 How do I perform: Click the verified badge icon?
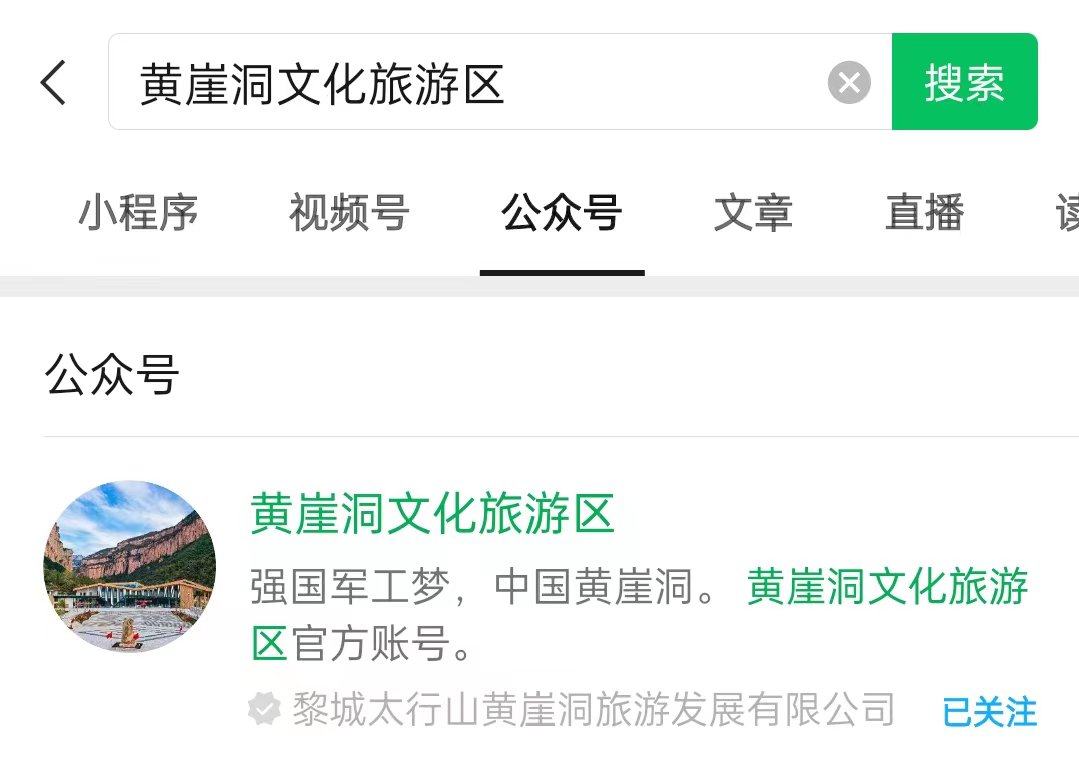tap(264, 709)
